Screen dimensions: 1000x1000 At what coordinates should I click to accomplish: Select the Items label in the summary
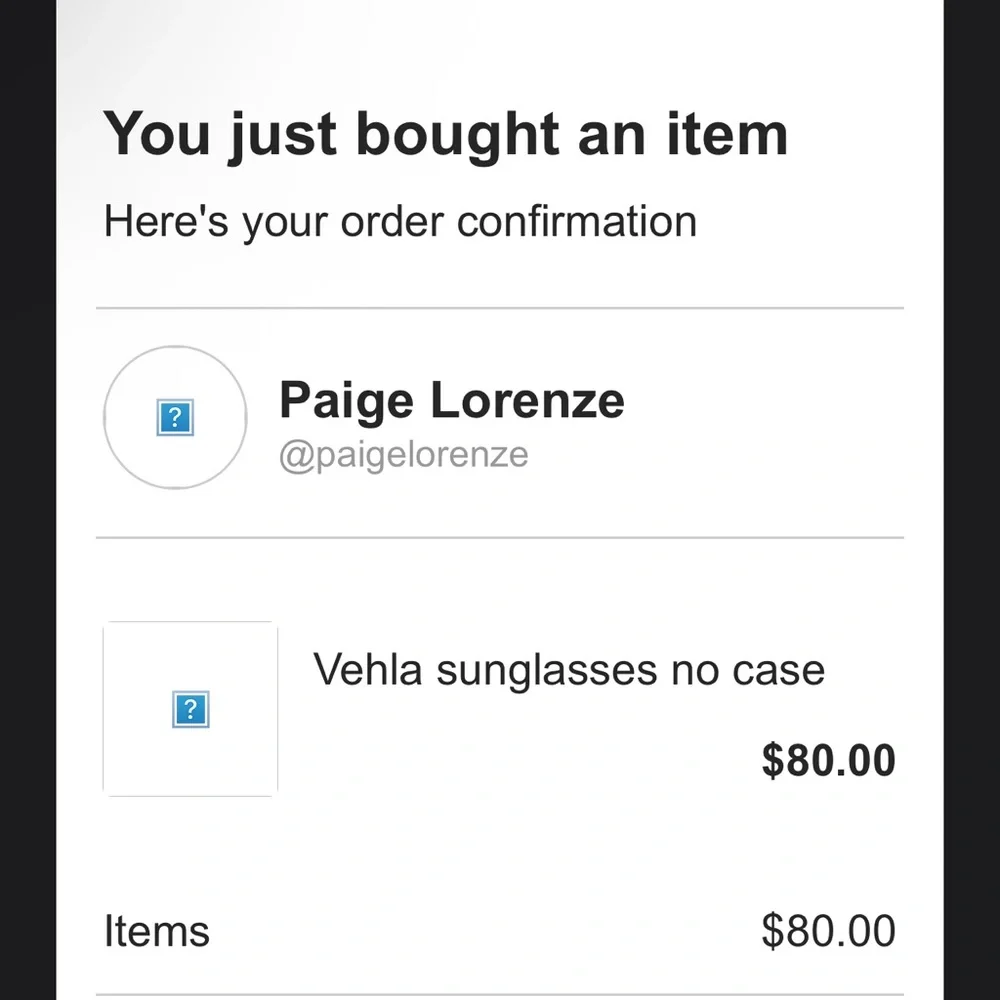[156, 931]
